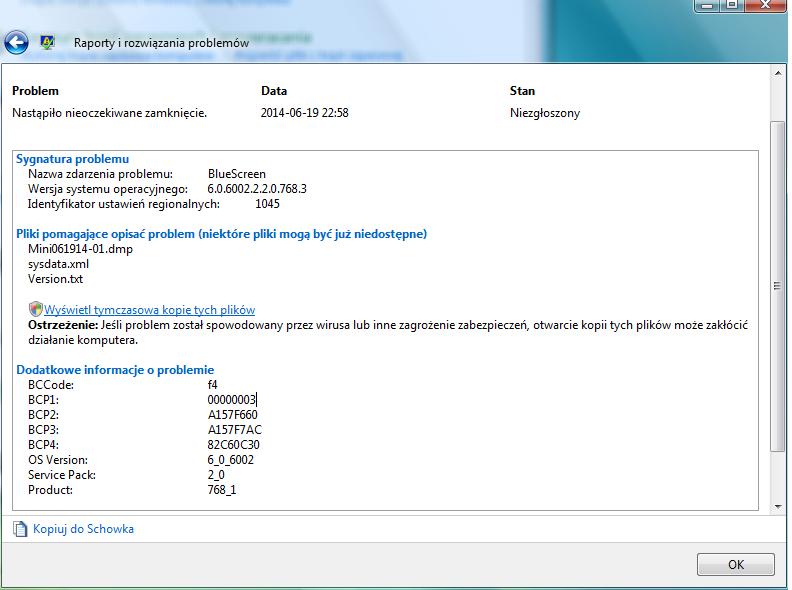The width and height of the screenshot is (792, 590).
Task: Confirm with the OK button
Action: (x=735, y=564)
